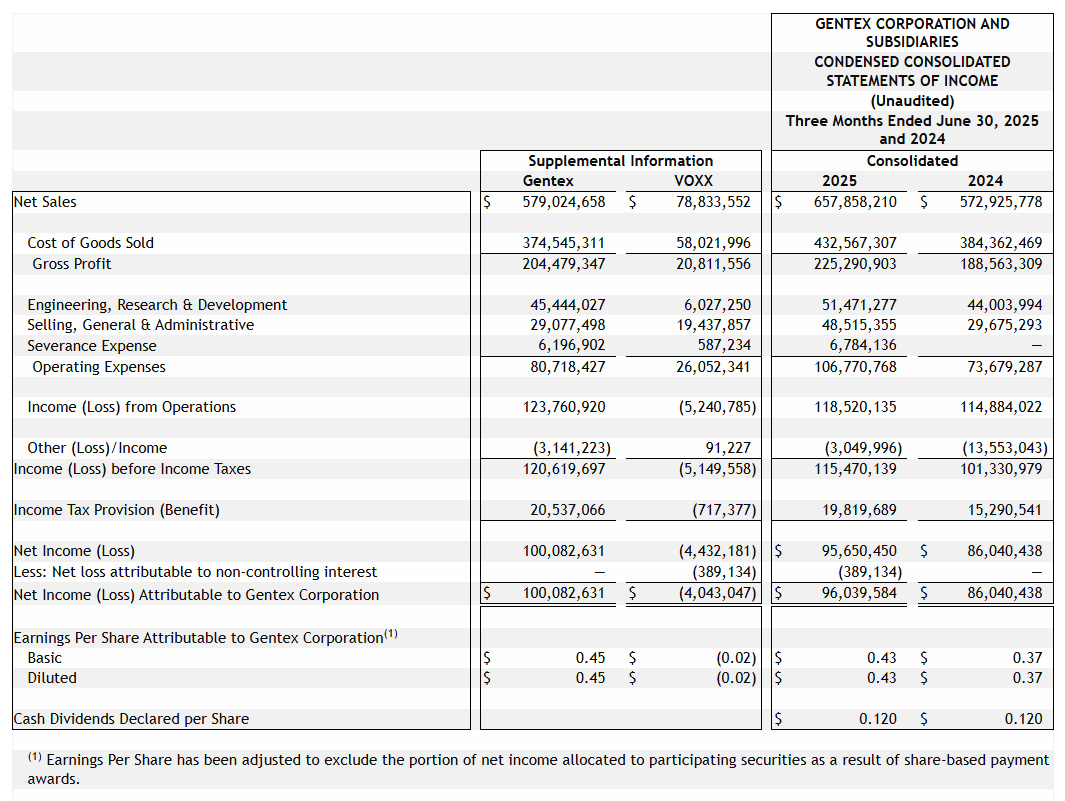
Task: Click the 2025 net income attributable value 96,039,584
Action: coord(855,594)
